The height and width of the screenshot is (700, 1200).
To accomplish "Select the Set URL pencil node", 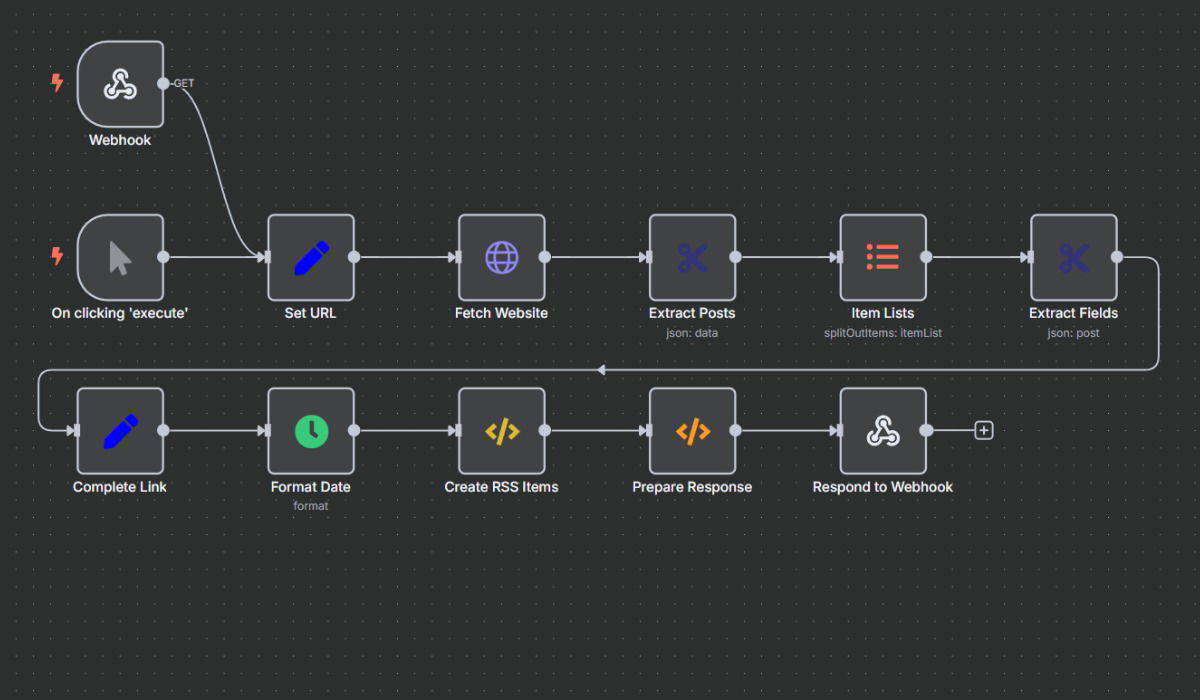I will pyautogui.click(x=311, y=257).
